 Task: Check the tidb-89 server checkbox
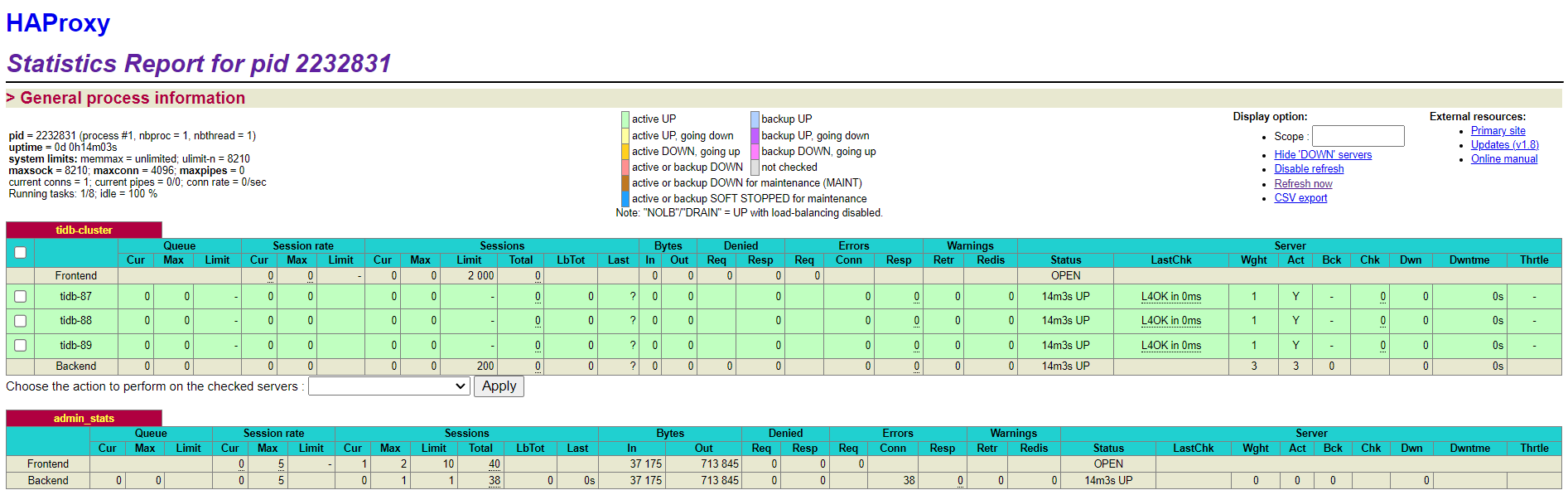tap(21, 346)
